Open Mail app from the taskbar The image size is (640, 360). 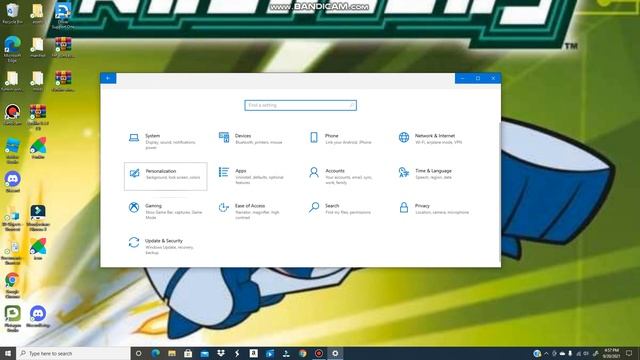pyautogui.click(x=204, y=353)
